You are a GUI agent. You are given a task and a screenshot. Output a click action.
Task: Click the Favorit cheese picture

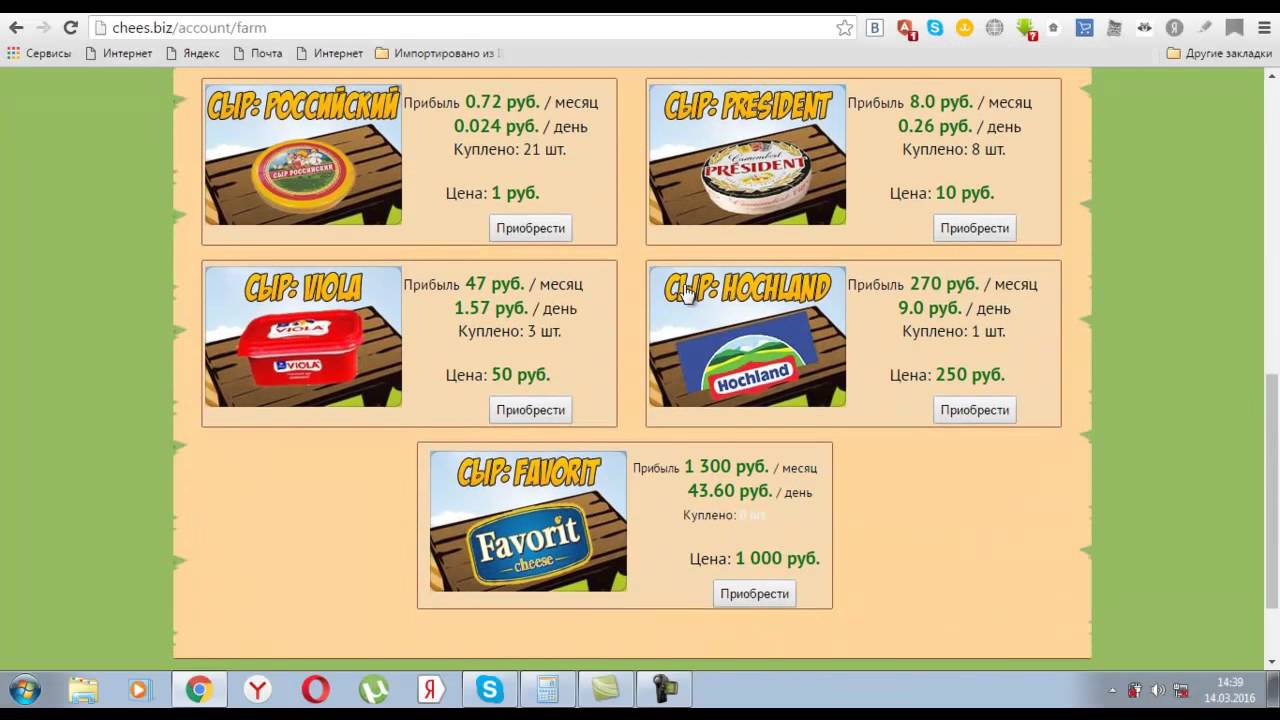point(528,521)
